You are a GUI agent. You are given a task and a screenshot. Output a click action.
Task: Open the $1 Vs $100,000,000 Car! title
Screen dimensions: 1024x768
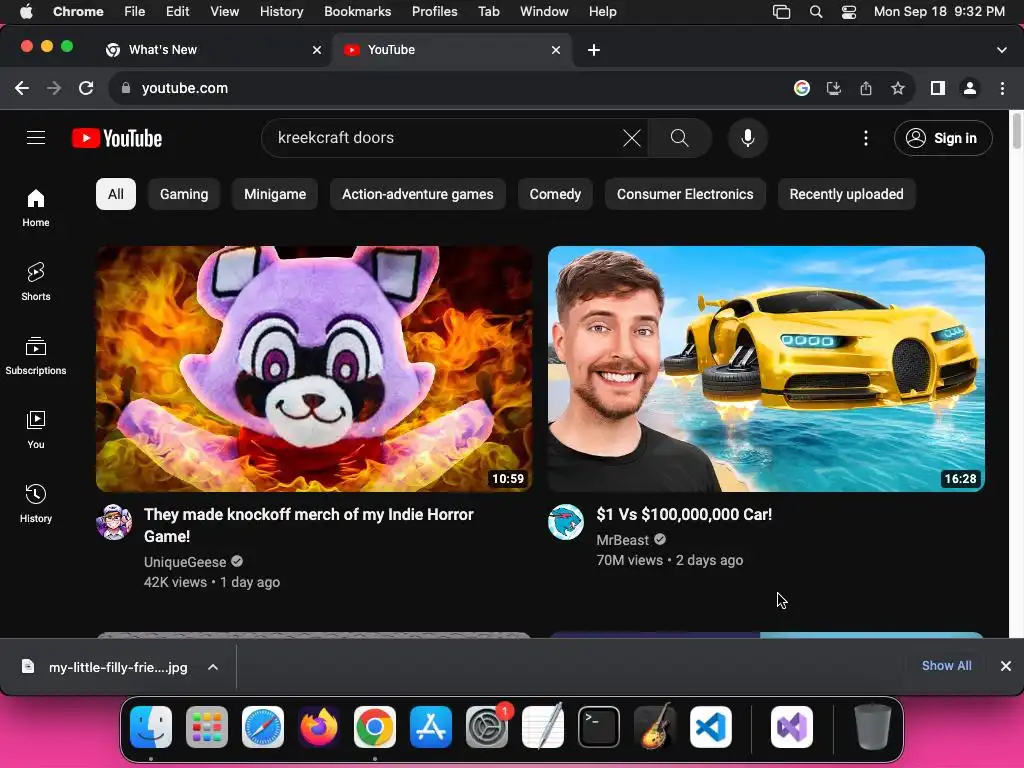pos(684,514)
